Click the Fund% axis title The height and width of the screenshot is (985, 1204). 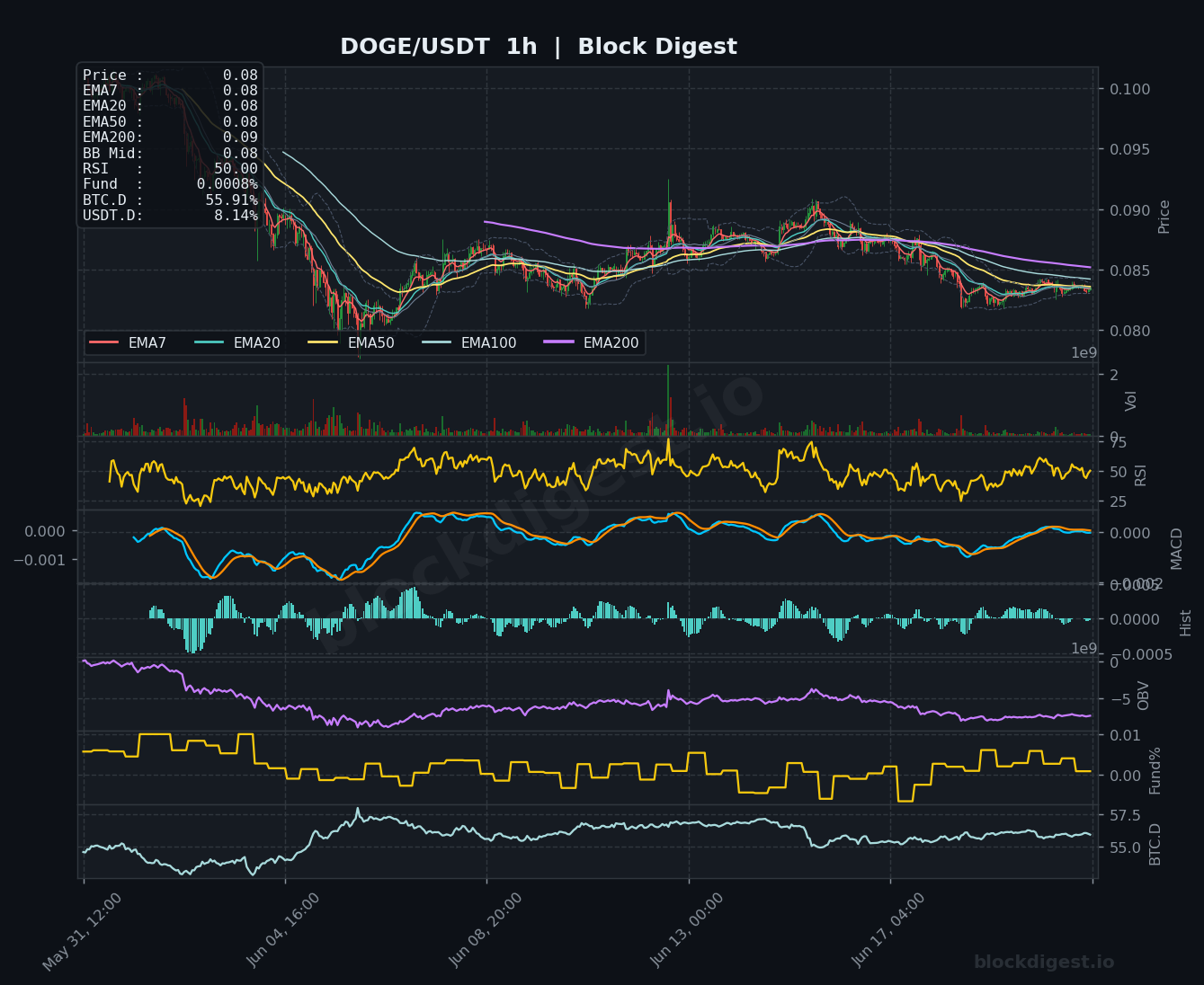(1155, 770)
